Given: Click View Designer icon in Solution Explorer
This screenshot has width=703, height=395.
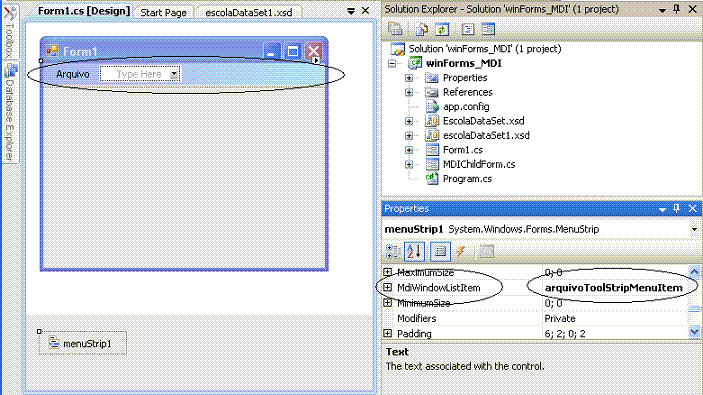Looking at the screenshot, I should 488,29.
